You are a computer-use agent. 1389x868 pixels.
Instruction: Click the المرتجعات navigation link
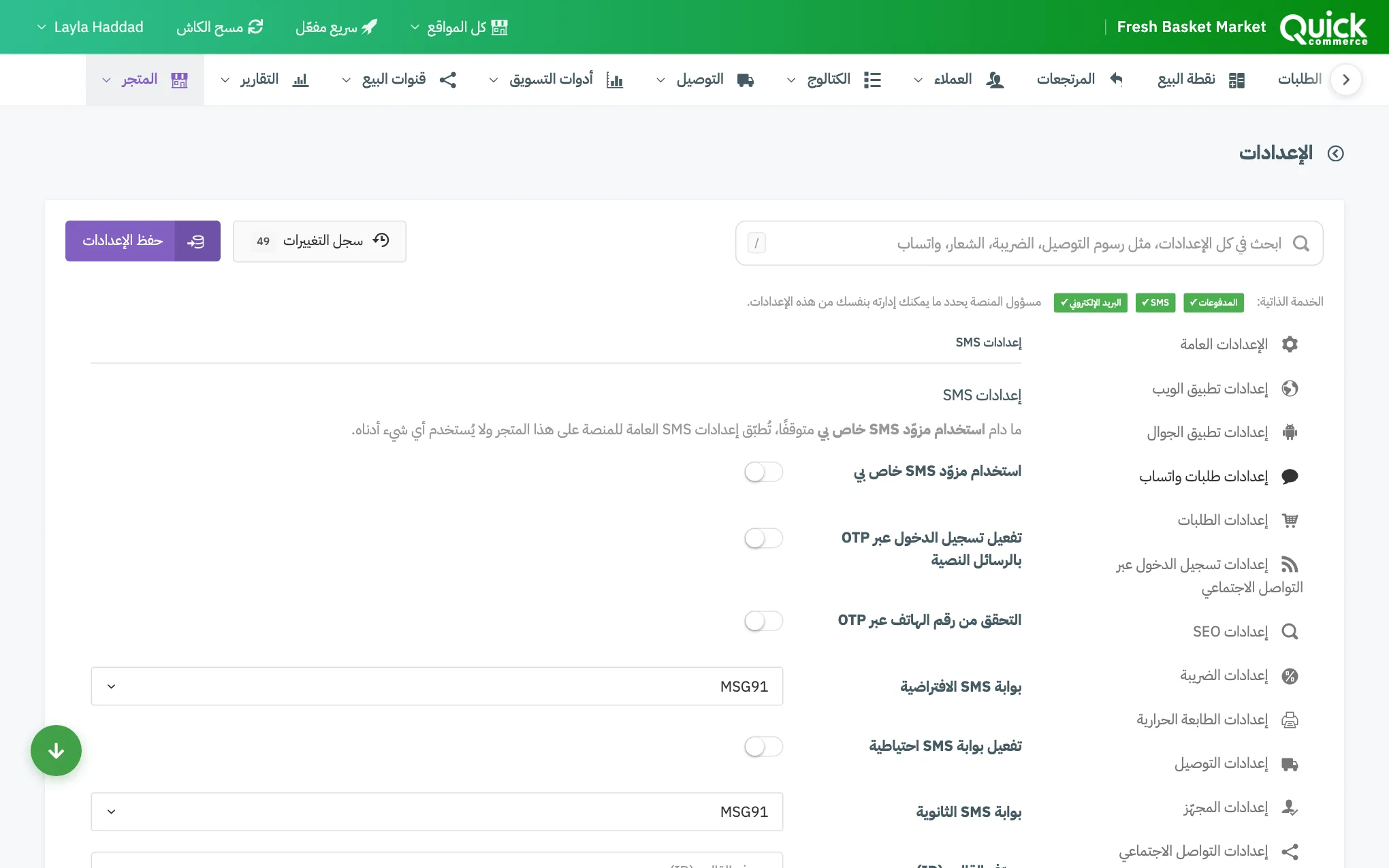pyautogui.click(x=1079, y=80)
